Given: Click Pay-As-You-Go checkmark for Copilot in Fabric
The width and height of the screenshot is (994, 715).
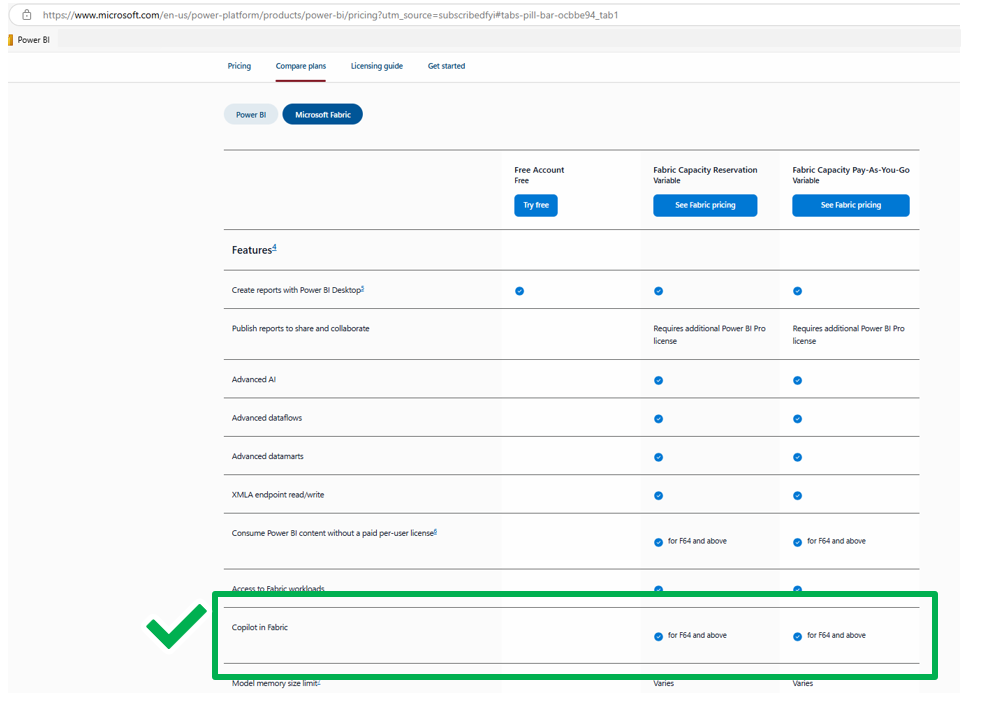Looking at the screenshot, I should point(797,637).
